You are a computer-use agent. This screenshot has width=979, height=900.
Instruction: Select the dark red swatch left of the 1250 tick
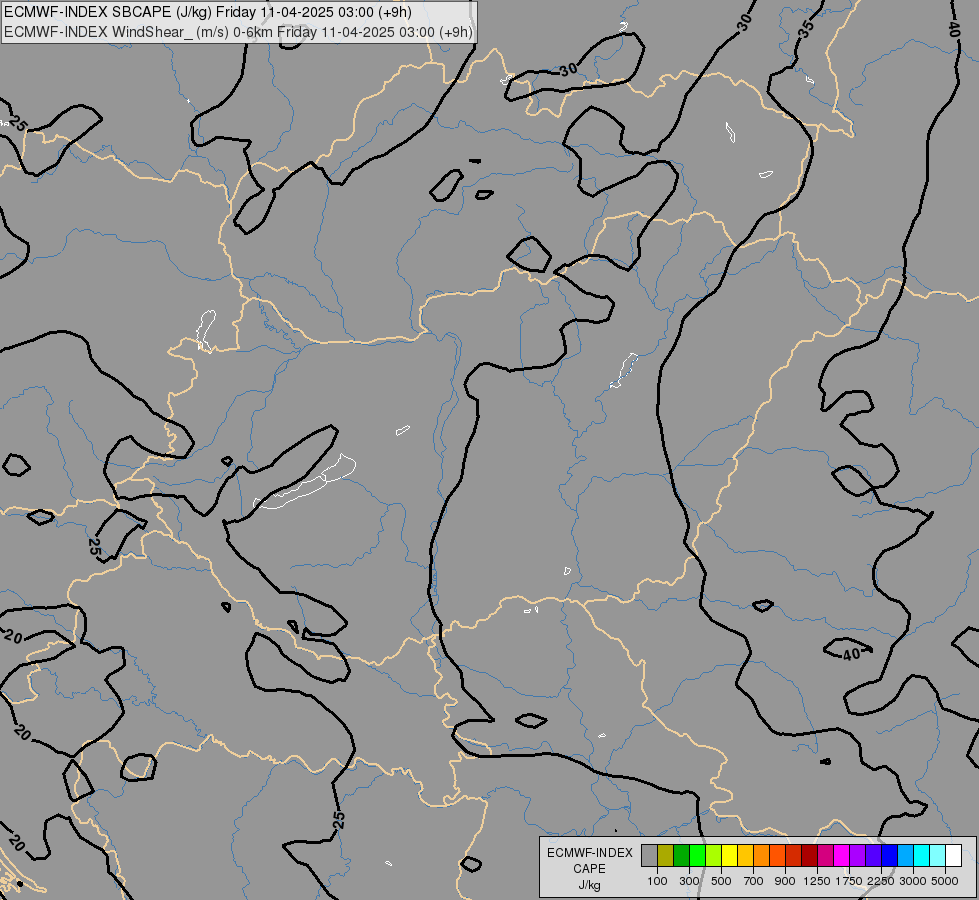(809, 855)
